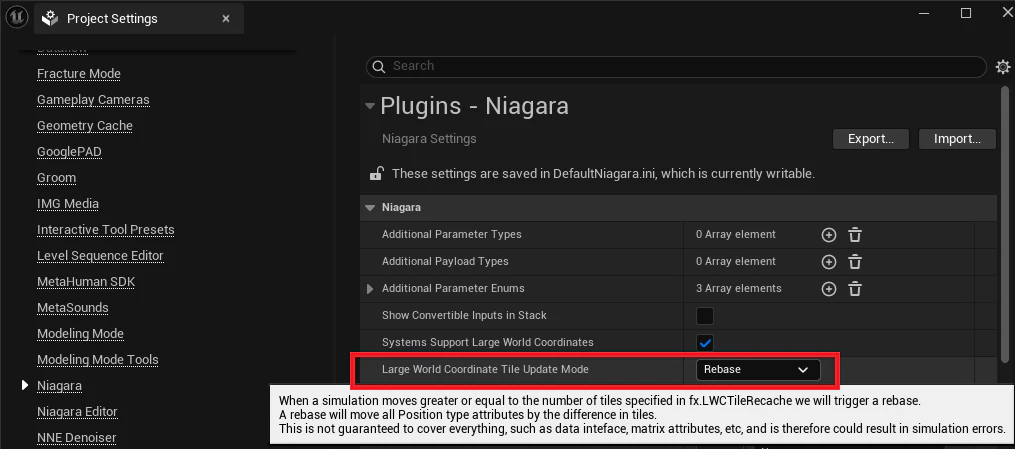This screenshot has width=1015, height=449.
Task: Clear Additional Payload Types array
Action: coord(855,262)
